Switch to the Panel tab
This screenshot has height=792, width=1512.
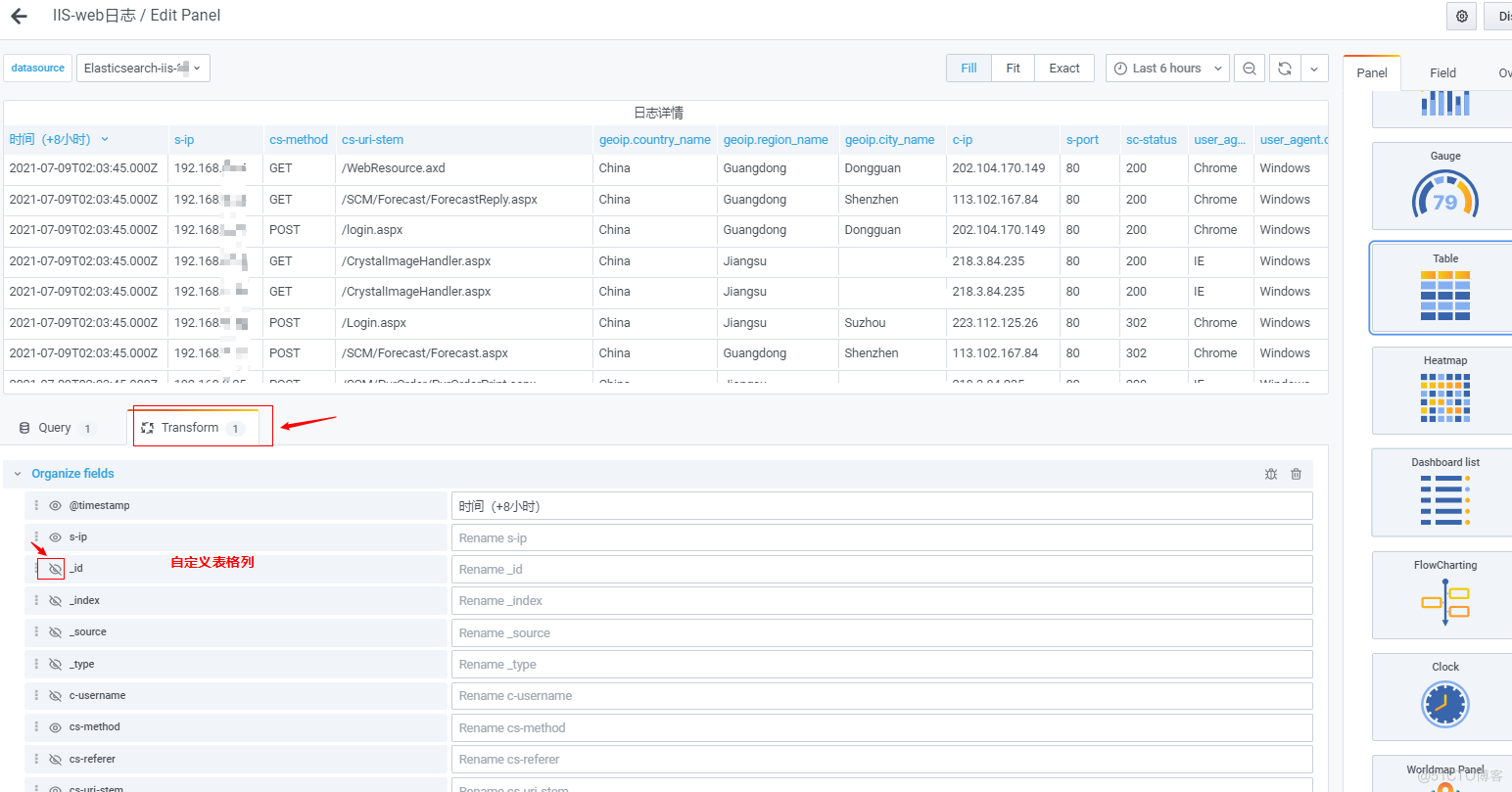(x=1372, y=73)
